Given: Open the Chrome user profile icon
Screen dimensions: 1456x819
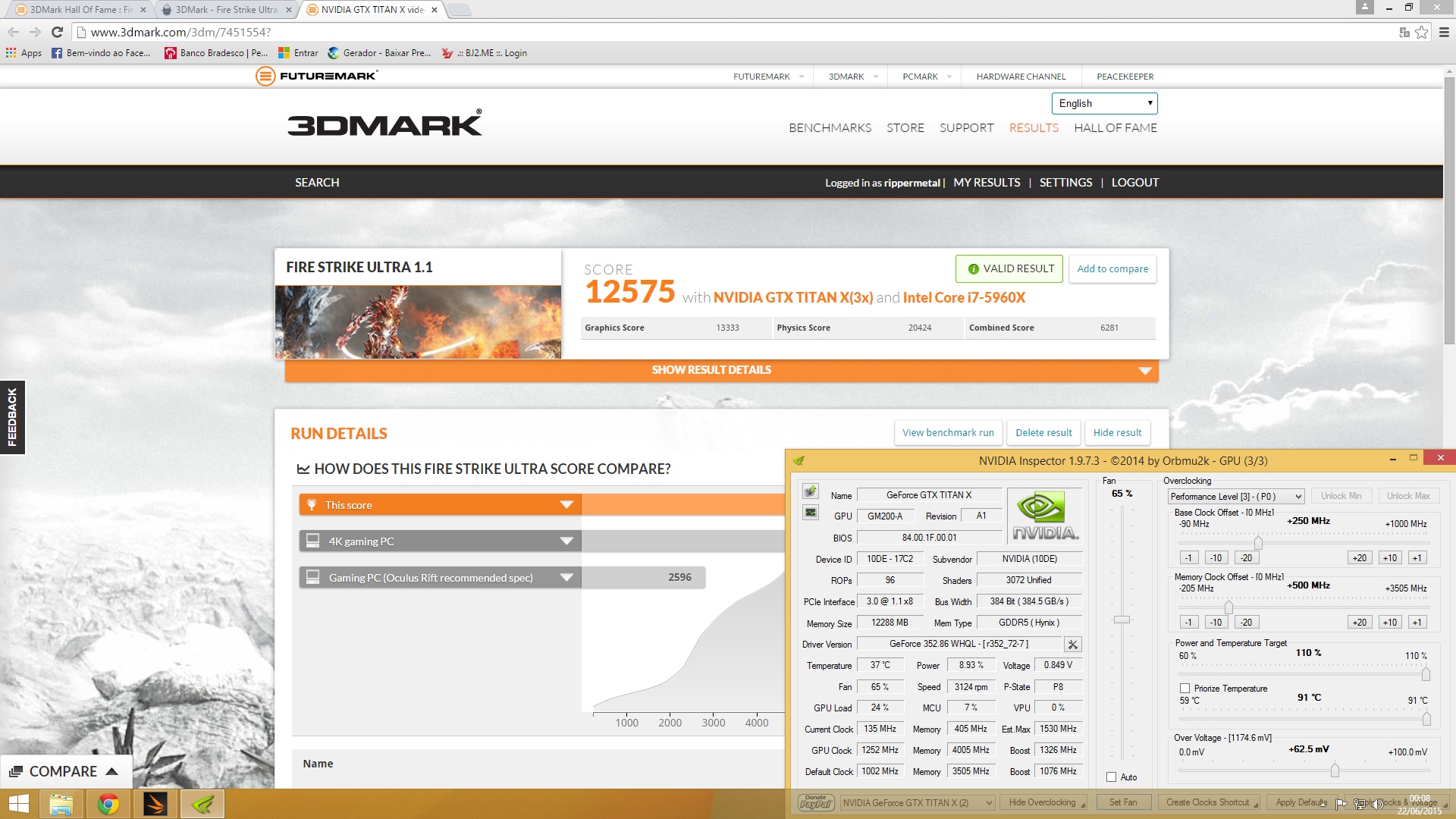Looking at the screenshot, I should (1364, 7).
